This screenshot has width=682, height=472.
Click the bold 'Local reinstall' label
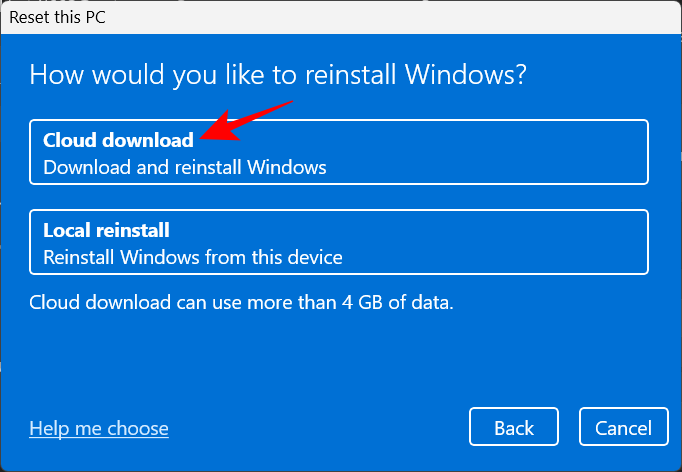[x=106, y=230]
